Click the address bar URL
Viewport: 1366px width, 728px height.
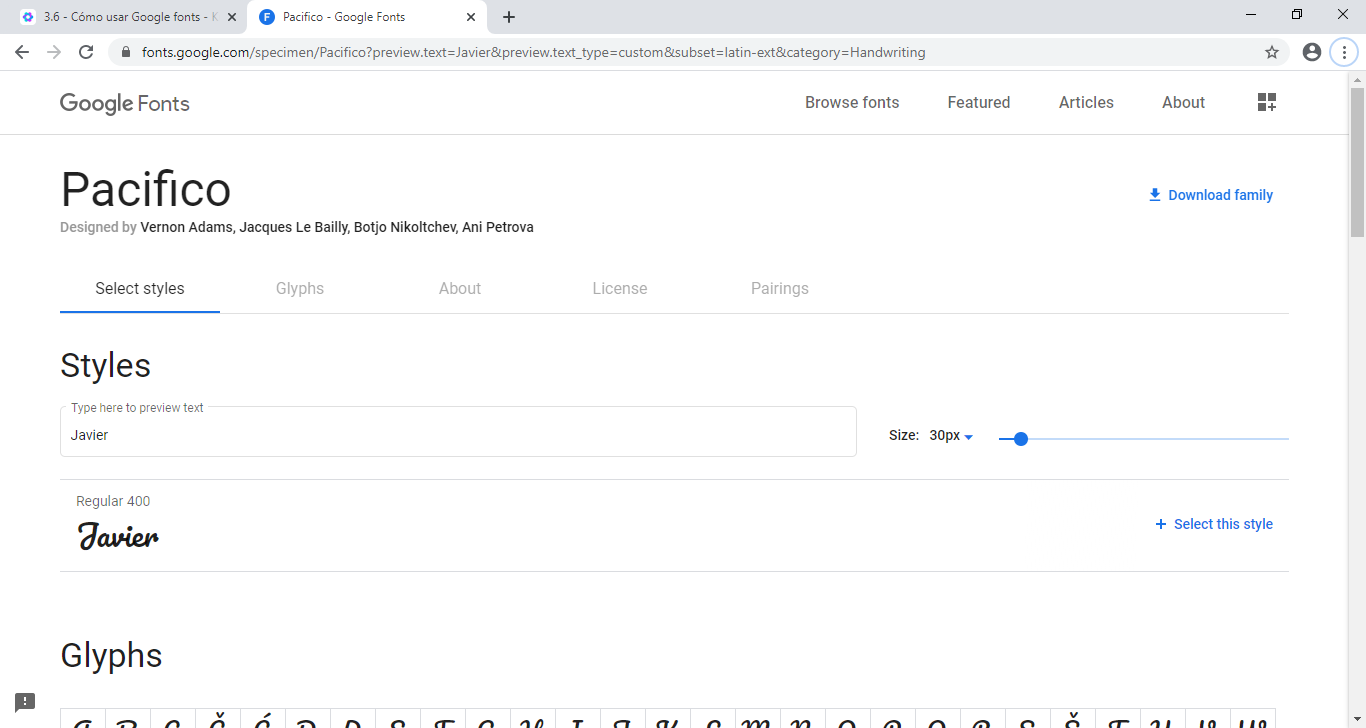pos(533,52)
